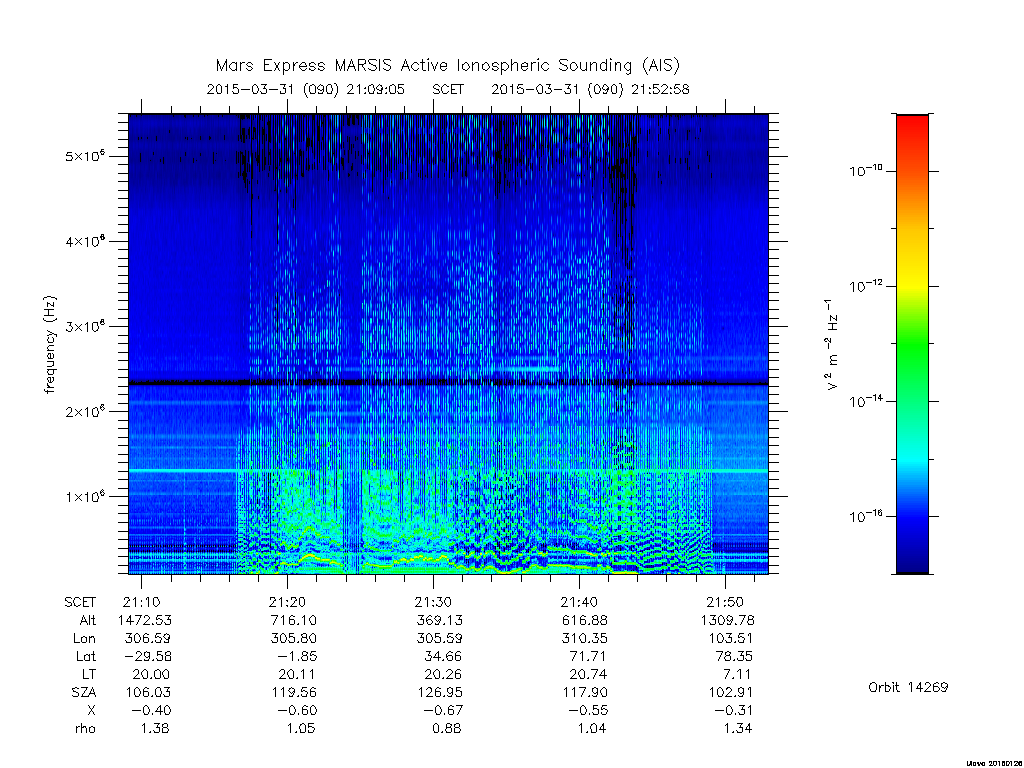This screenshot has height=768, width=1024.
Task: Click the end time 21:52:58 label
Action: [x=660, y=89]
